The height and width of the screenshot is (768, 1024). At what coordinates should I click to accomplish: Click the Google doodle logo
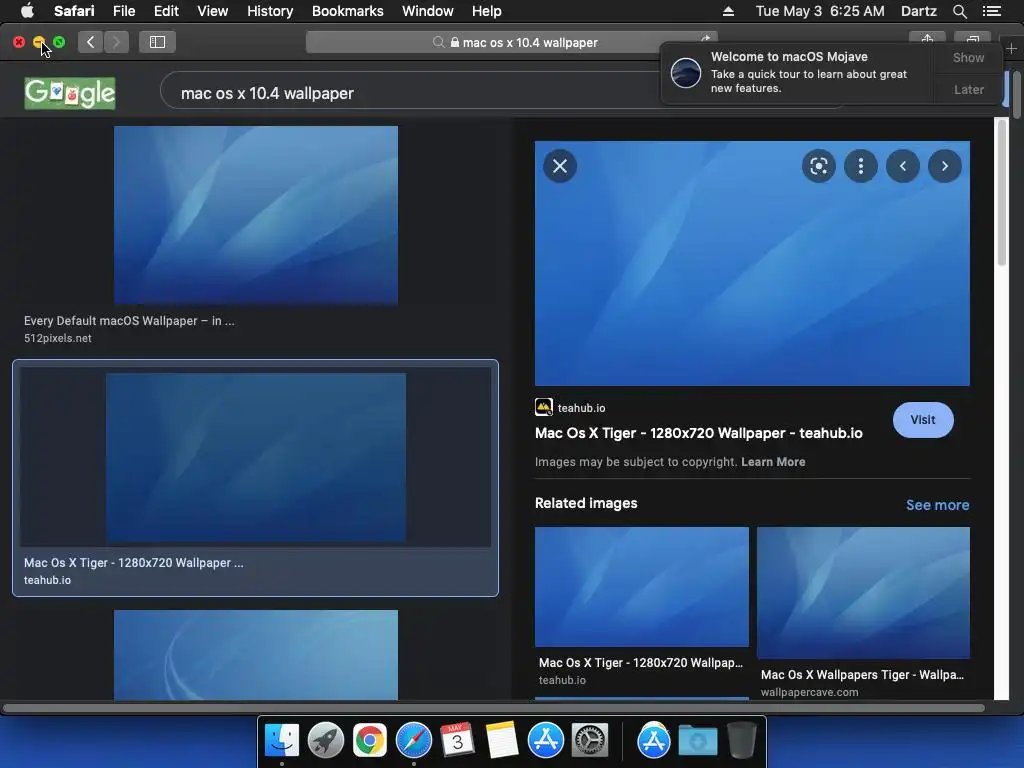pos(70,93)
